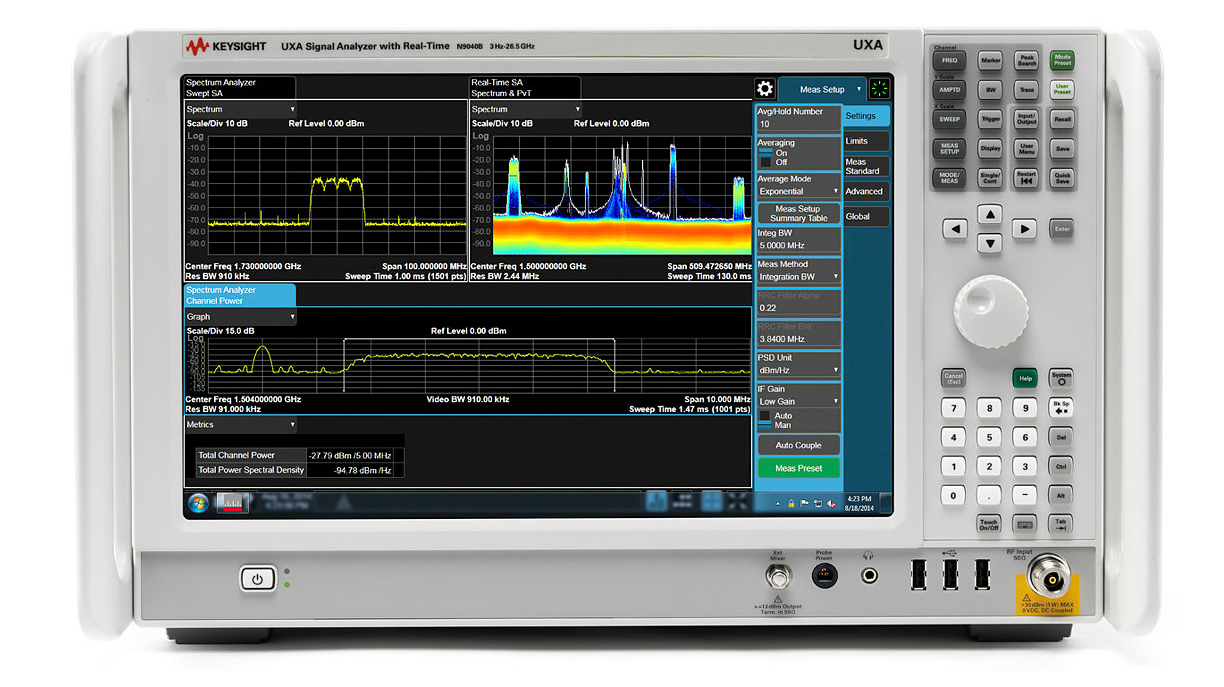The width and height of the screenshot is (1224, 687).
Task: Click the User Preset key
Action: [1061, 89]
